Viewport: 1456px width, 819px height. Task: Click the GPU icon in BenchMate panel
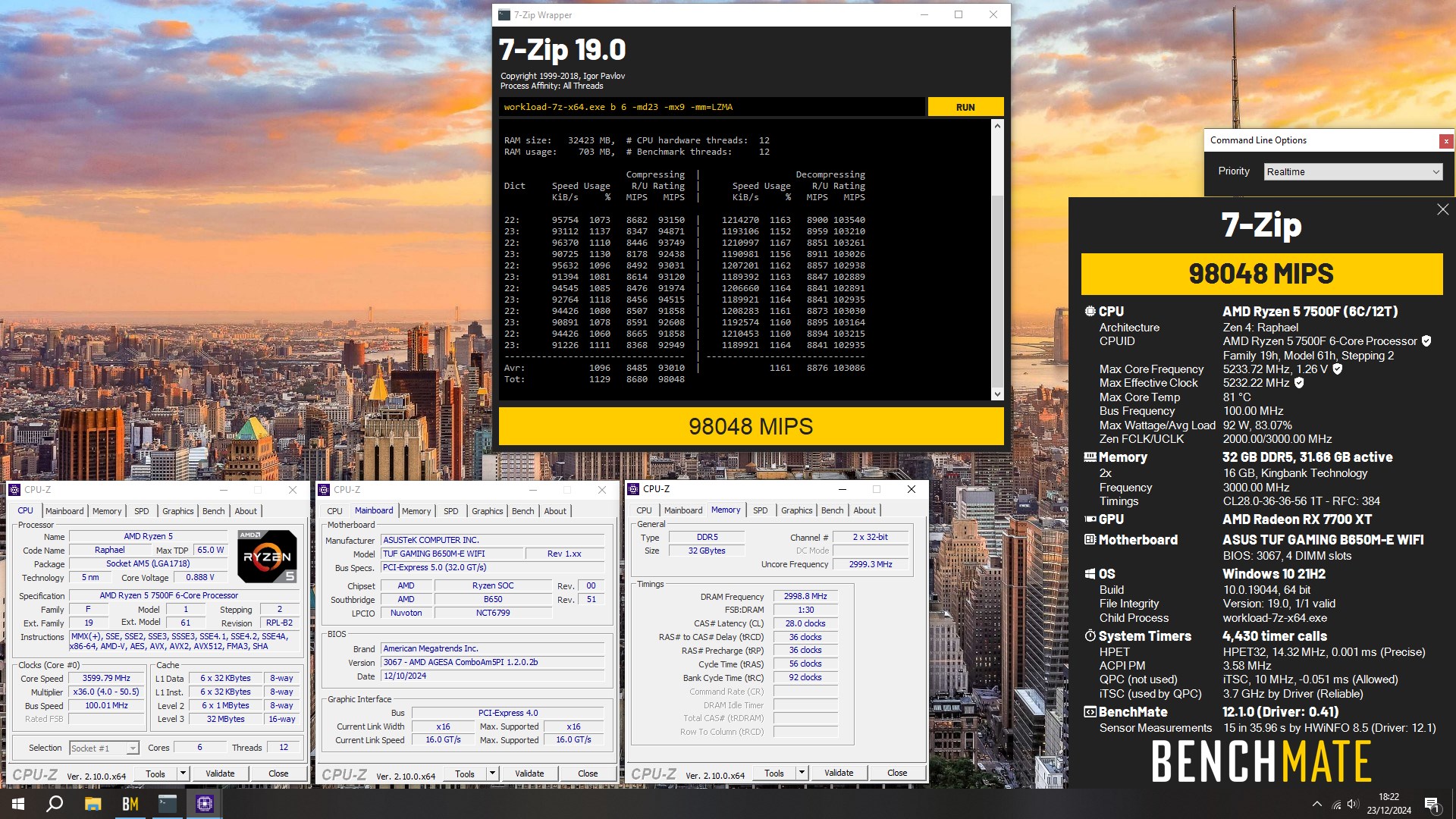pyautogui.click(x=1090, y=519)
